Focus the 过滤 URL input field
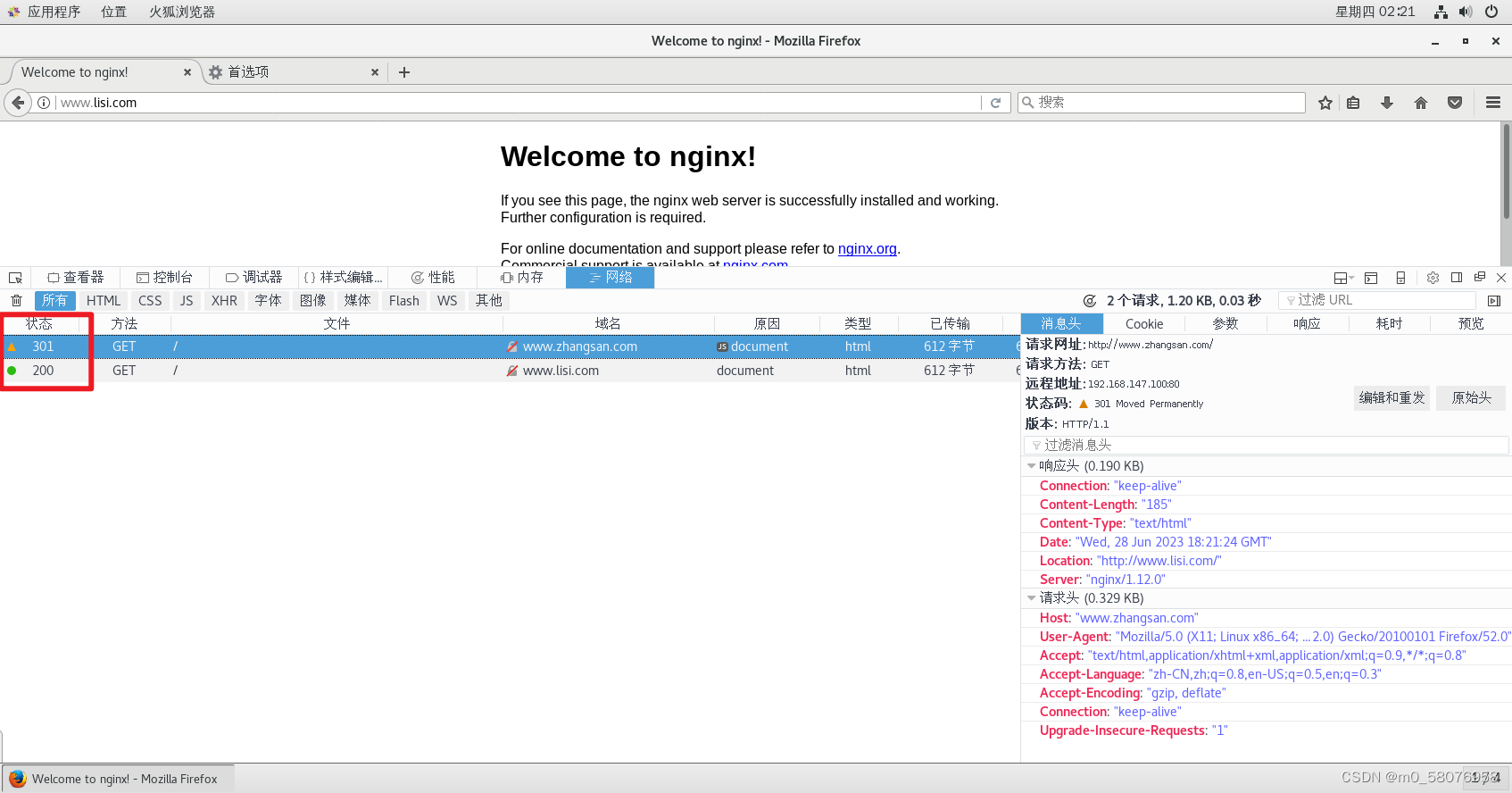Screen dimensions: 1512x793 (1378, 301)
